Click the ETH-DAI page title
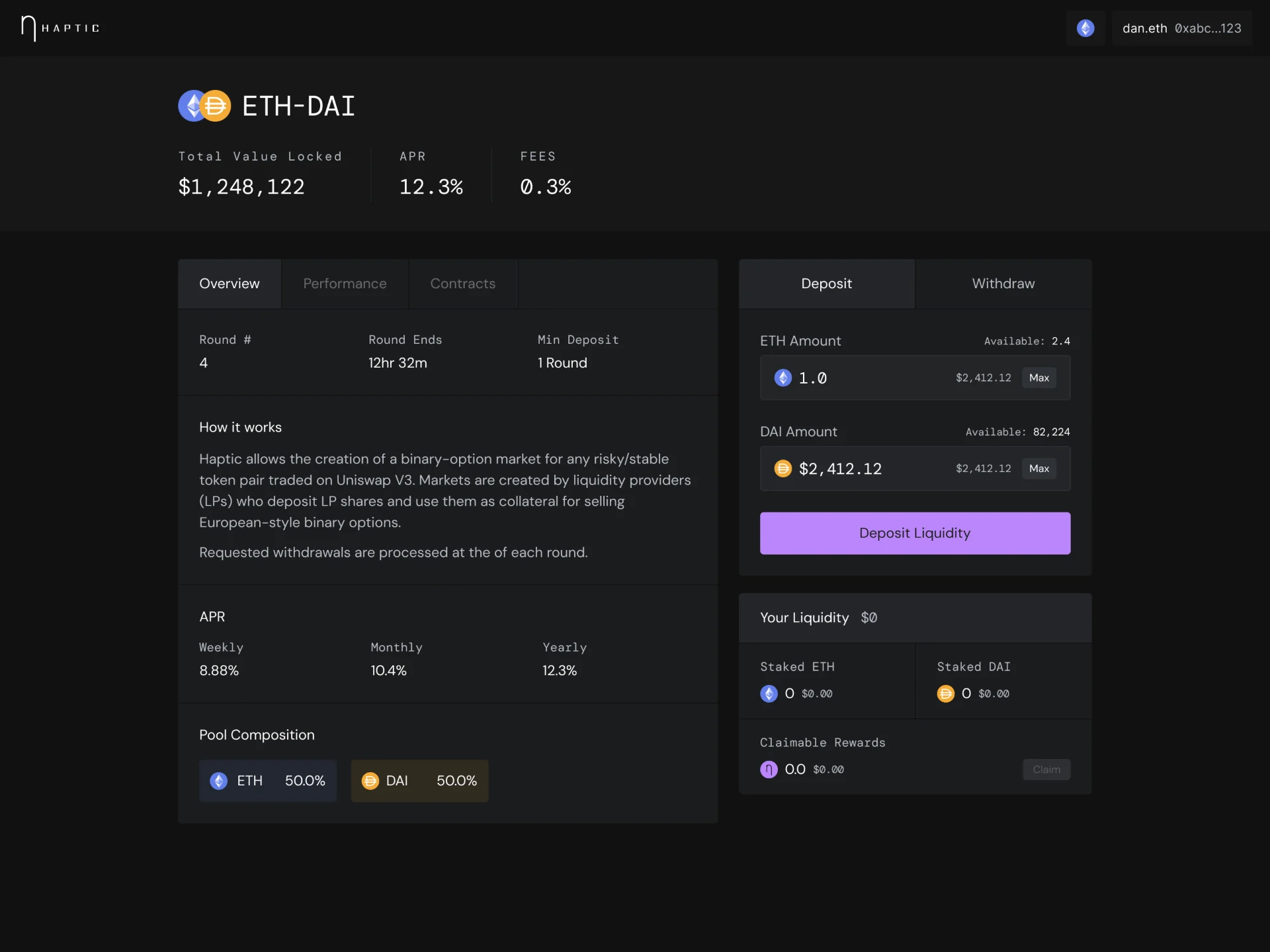 [x=298, y=106]
